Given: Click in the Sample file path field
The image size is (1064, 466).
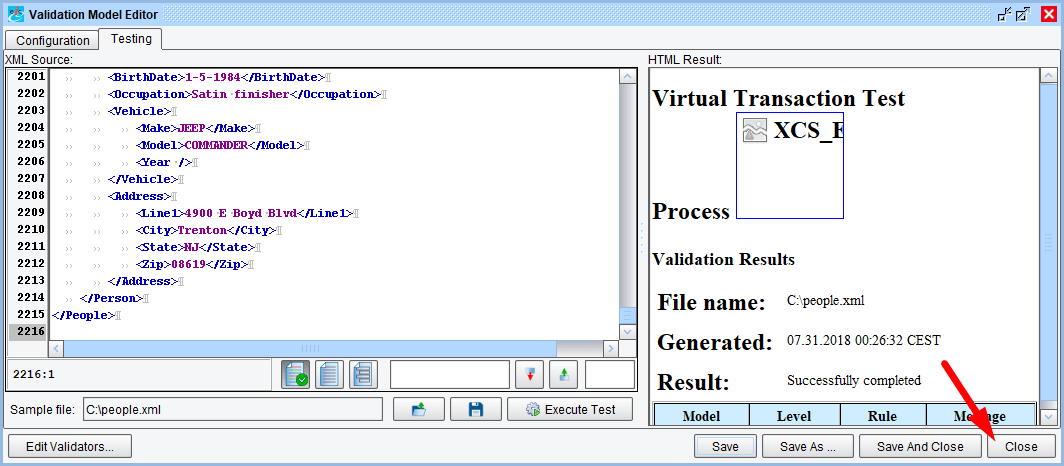Looking at the screenshot, I should (x=232, y=409).
